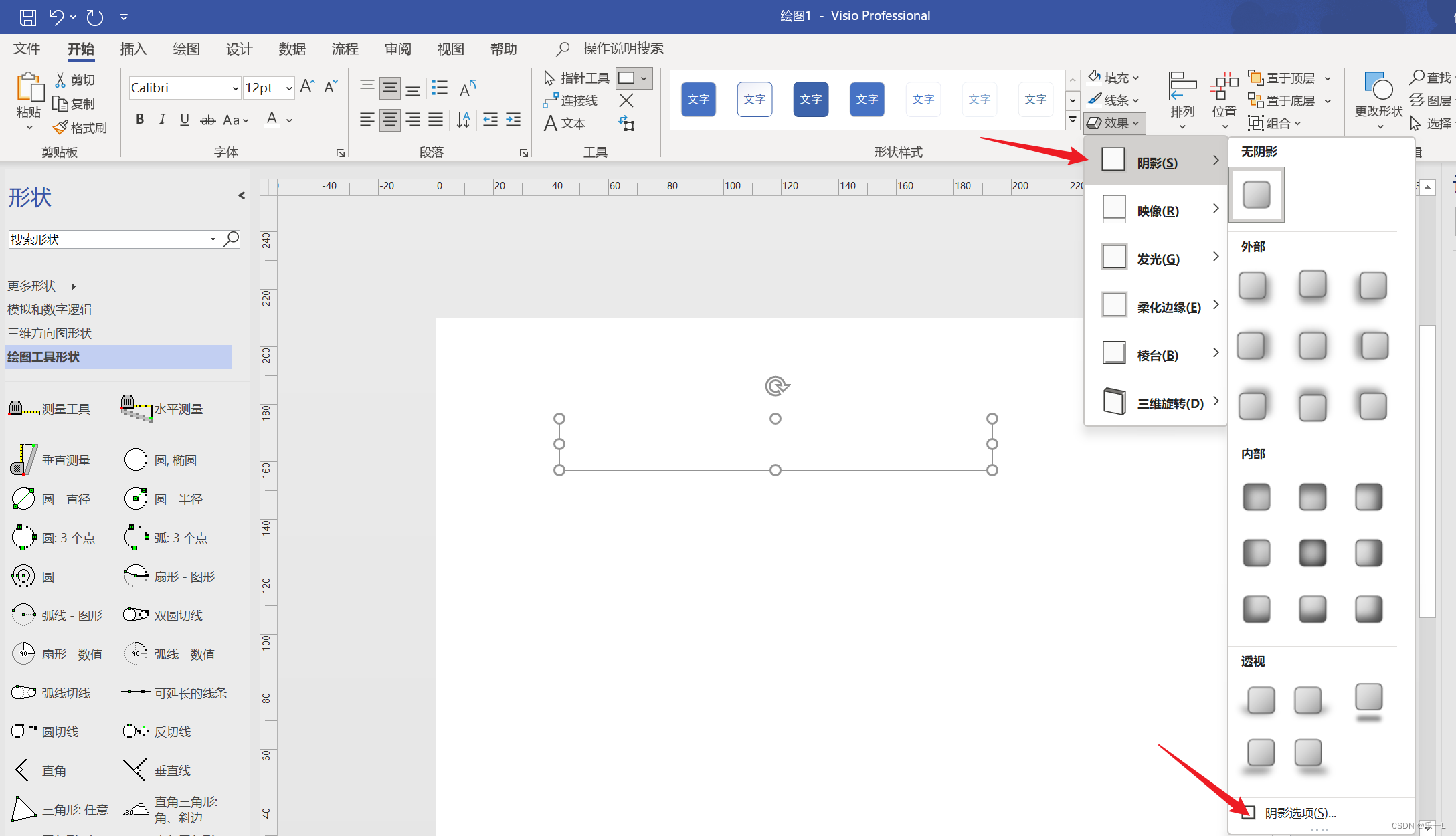This screenshot has height=836, width=1456.
Task: Select the No Shadow swatch
Action: coord(1256,195)
